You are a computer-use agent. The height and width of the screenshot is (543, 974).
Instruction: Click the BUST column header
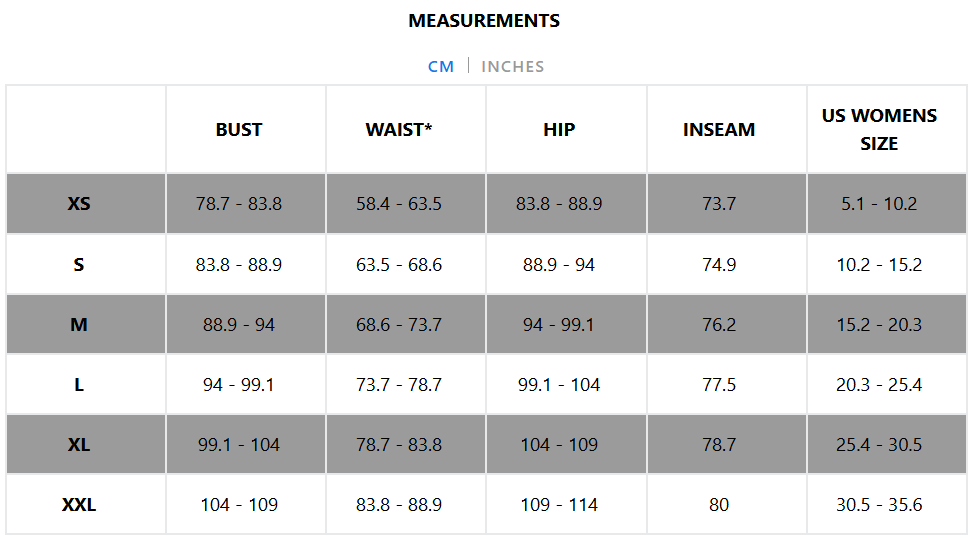[239, 129]
